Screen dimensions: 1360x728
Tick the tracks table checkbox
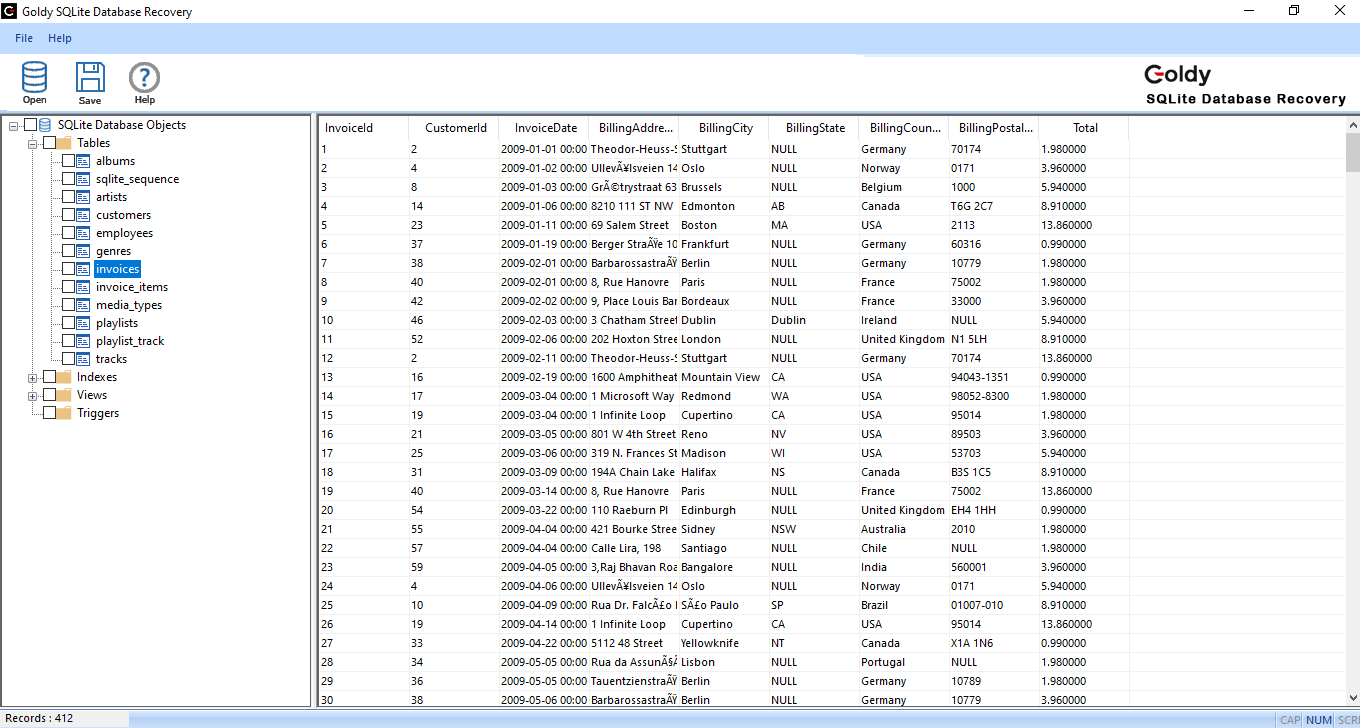click(68, 359)
